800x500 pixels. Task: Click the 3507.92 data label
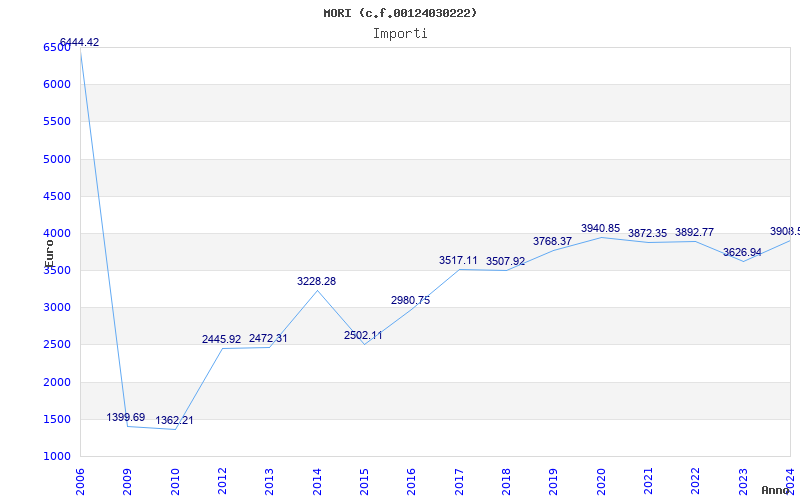click(x=506, y=261)
